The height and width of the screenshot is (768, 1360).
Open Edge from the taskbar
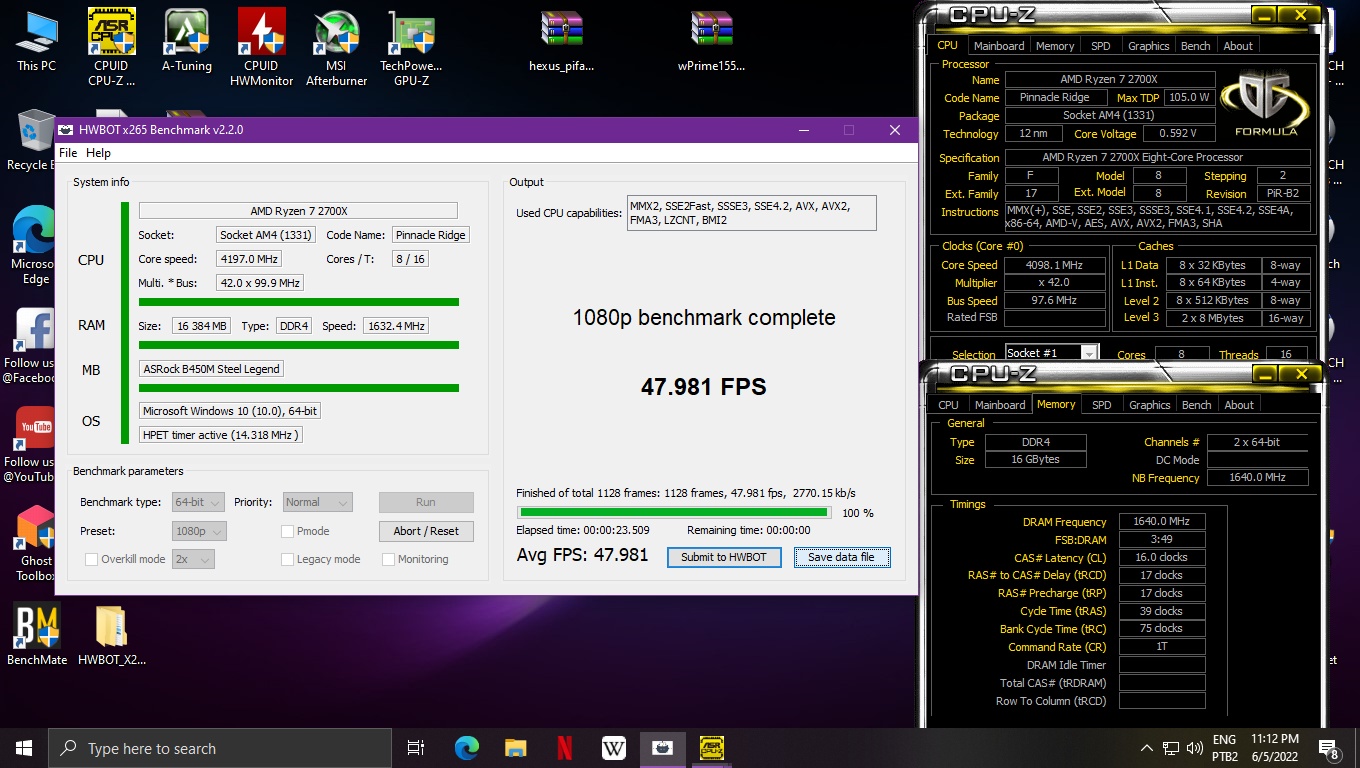click(466, 748)
